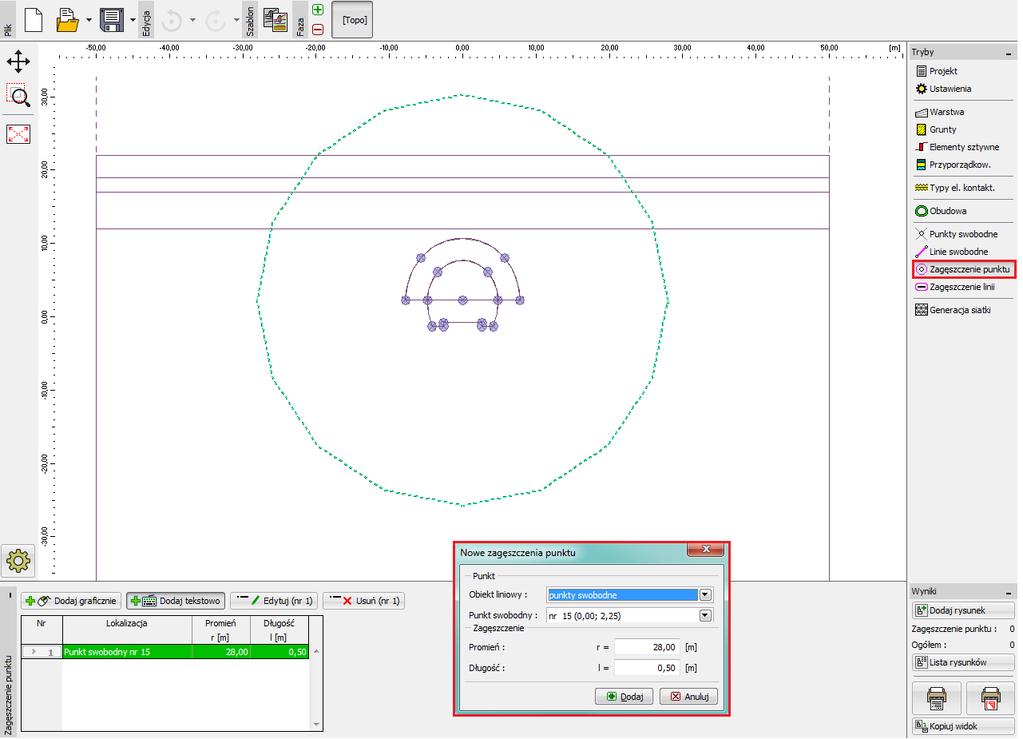Click Dodaj rysunek button

pos(963,611)
